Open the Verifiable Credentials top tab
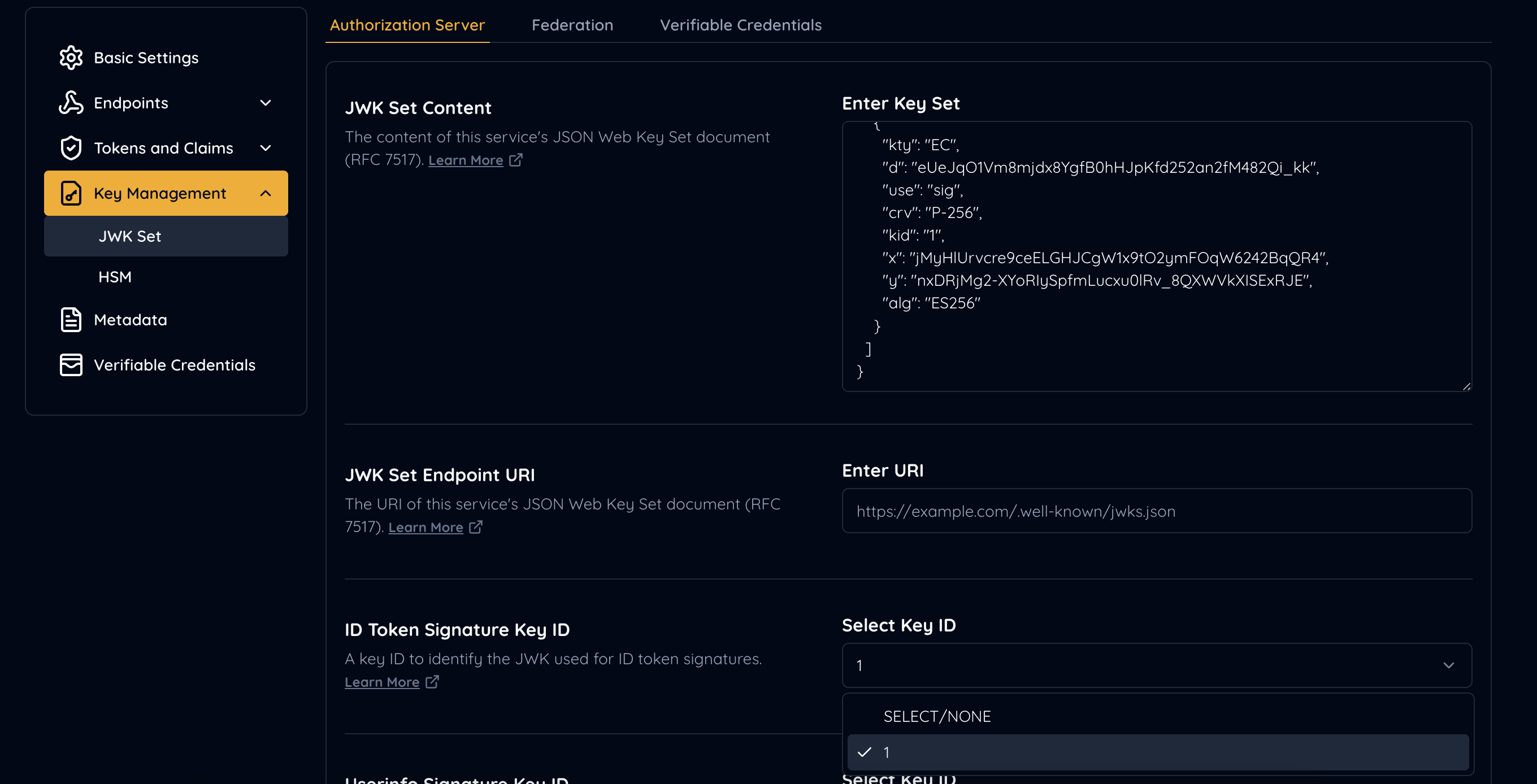 (740, 25)
